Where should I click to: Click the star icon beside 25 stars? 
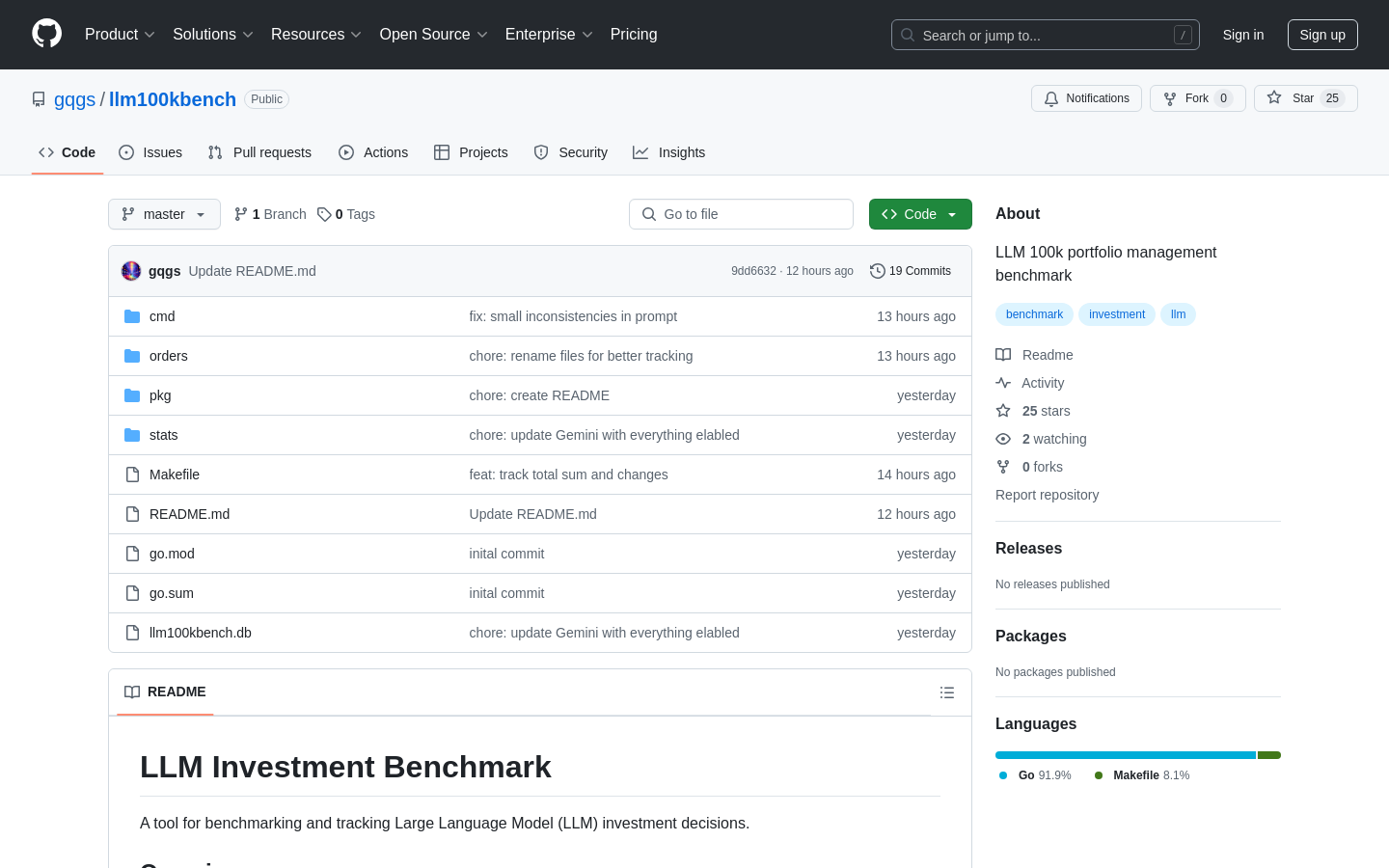[1003, 411]
